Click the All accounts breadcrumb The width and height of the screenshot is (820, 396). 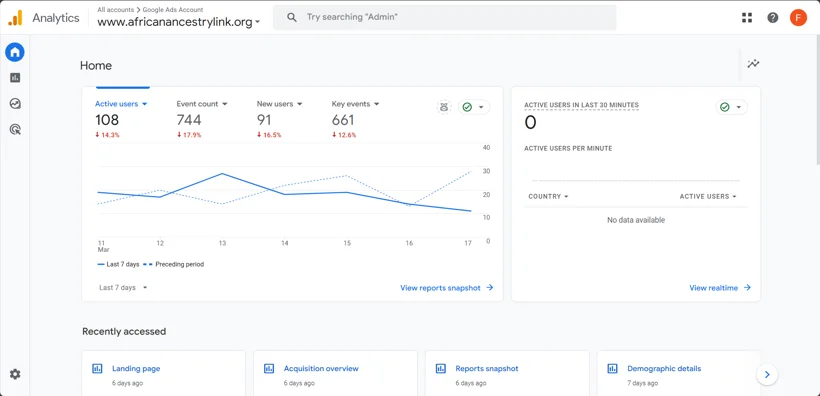coord(117,9)
